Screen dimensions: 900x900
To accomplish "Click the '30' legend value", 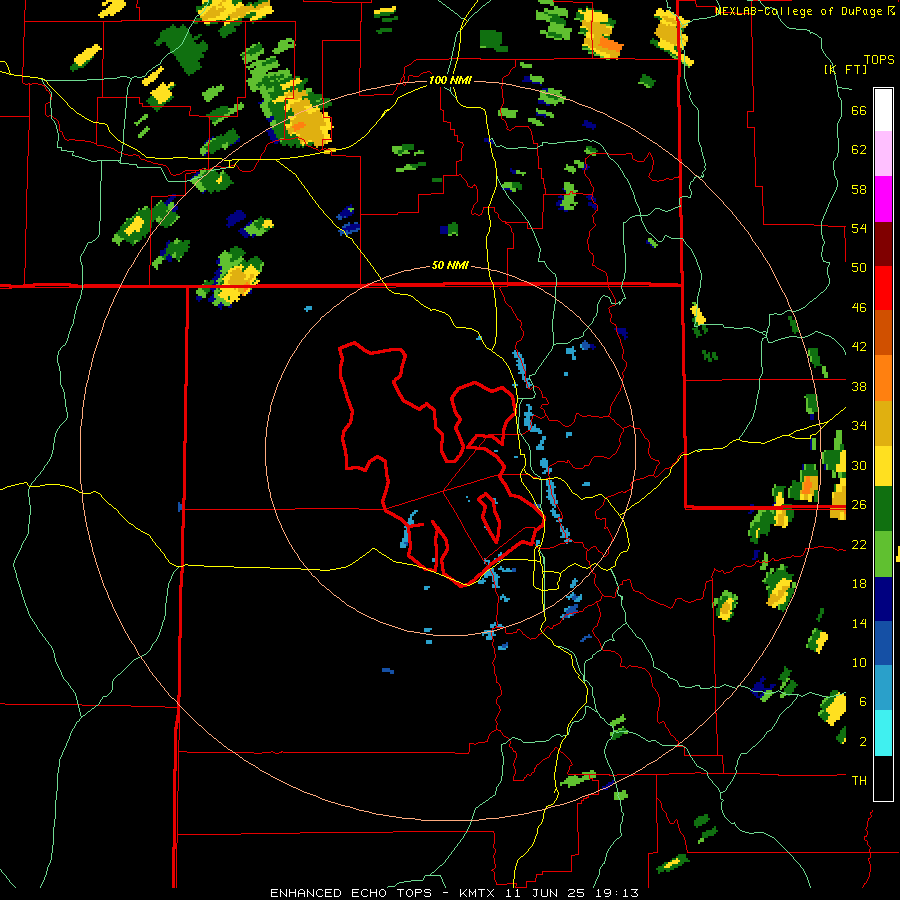I will click(859, 465).
